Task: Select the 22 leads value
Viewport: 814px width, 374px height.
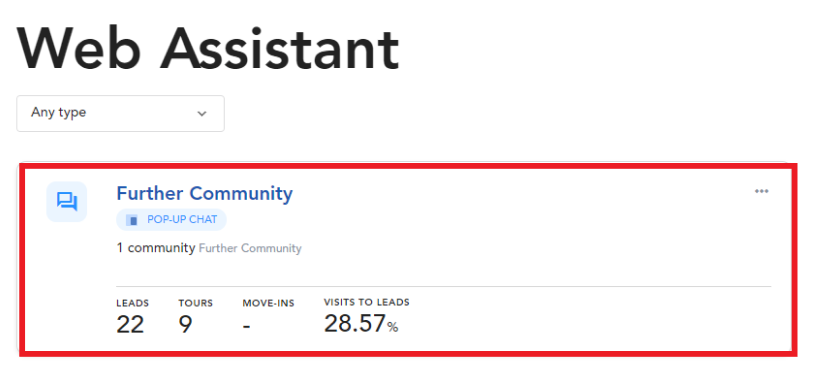Action: (130, 325)
